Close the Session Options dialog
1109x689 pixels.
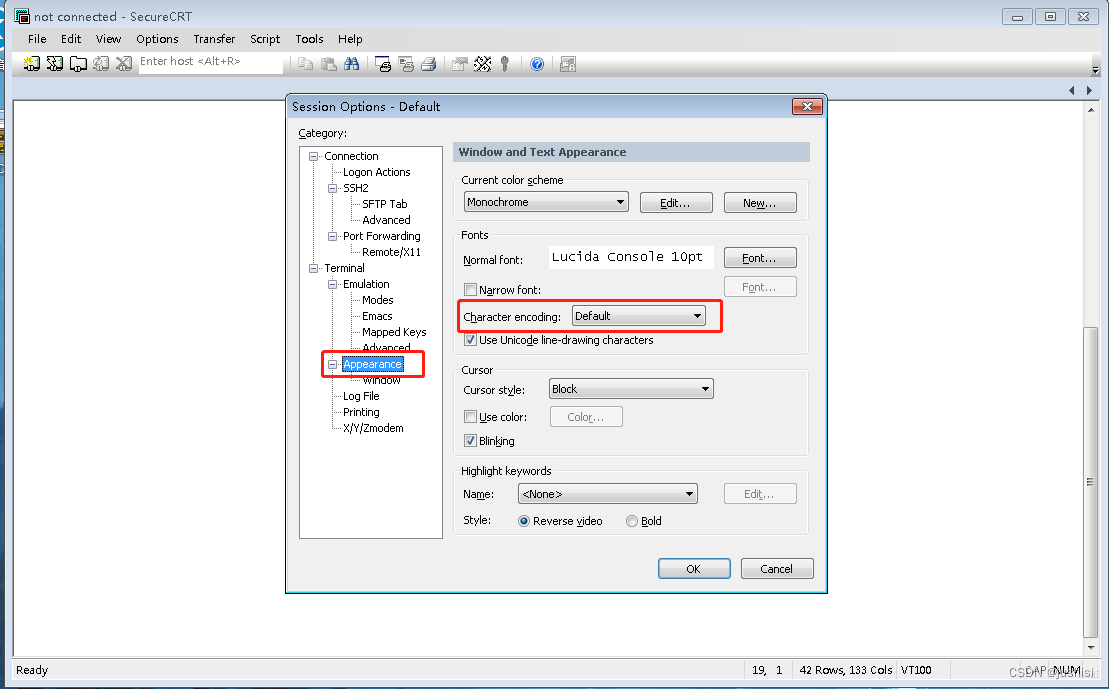coord(807,107)
